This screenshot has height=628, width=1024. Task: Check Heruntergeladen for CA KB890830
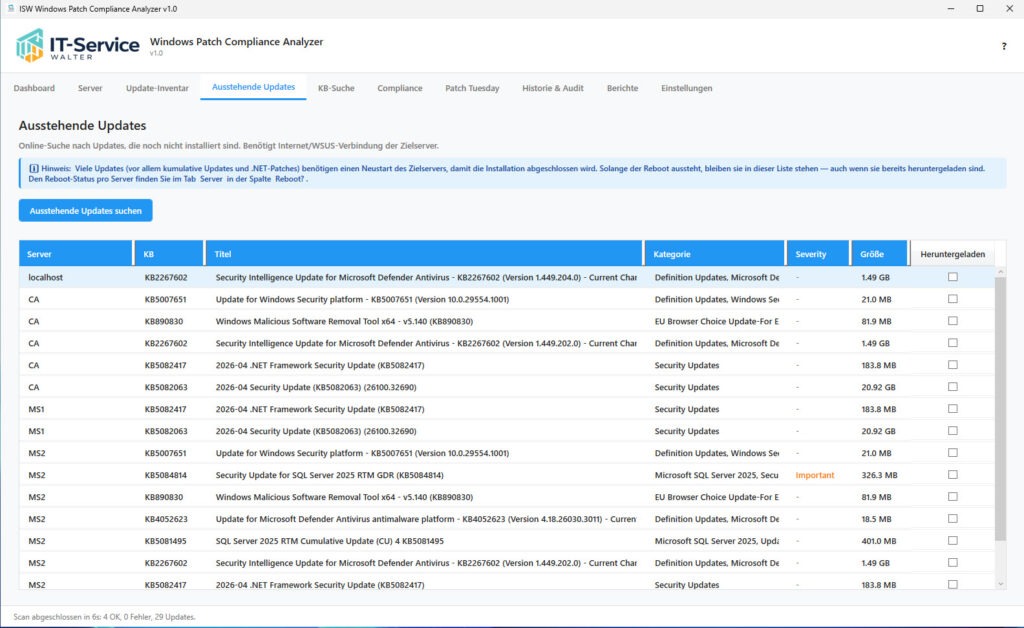pyautogui.click(x=952, y=321)
